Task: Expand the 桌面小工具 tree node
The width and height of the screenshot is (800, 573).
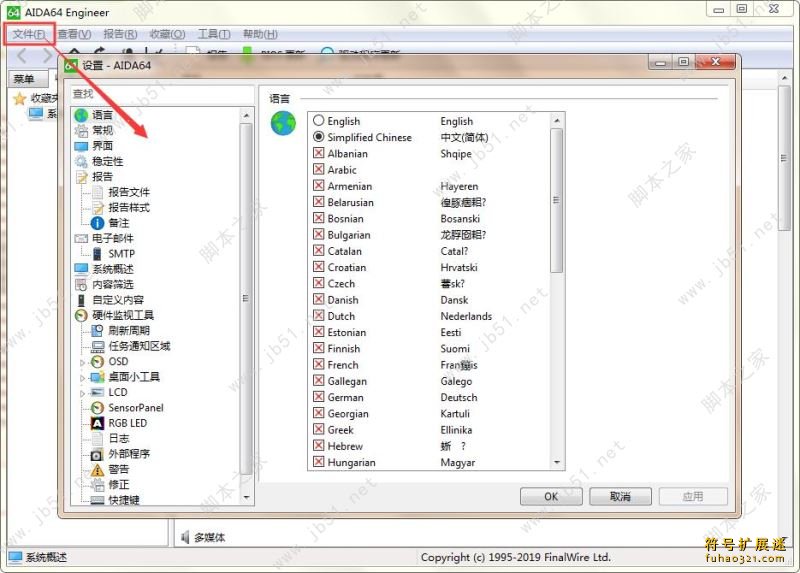Action: (x=83, y=378)
